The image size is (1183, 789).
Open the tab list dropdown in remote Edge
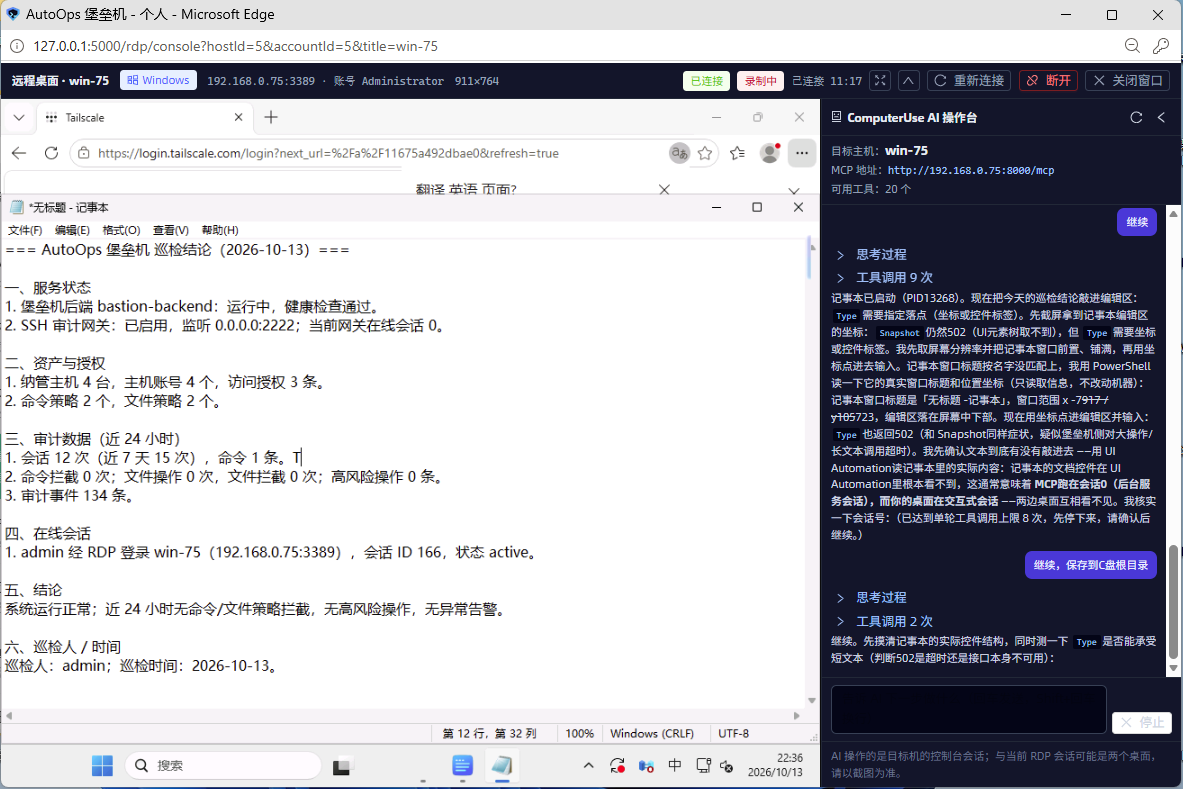pyautogui.click(x=19, y=118)
